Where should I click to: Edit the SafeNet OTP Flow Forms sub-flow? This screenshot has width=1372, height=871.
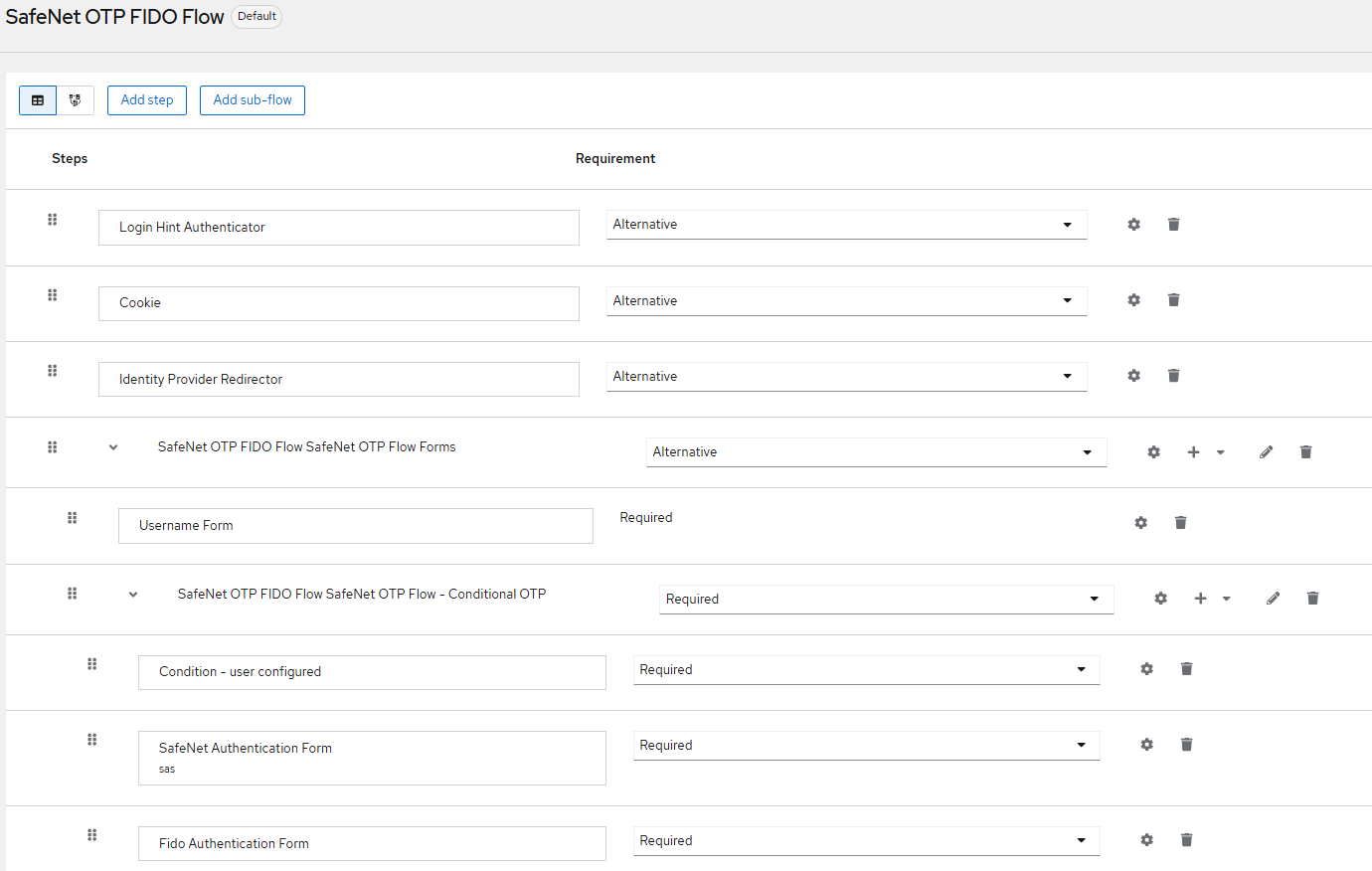(1266, 452)
